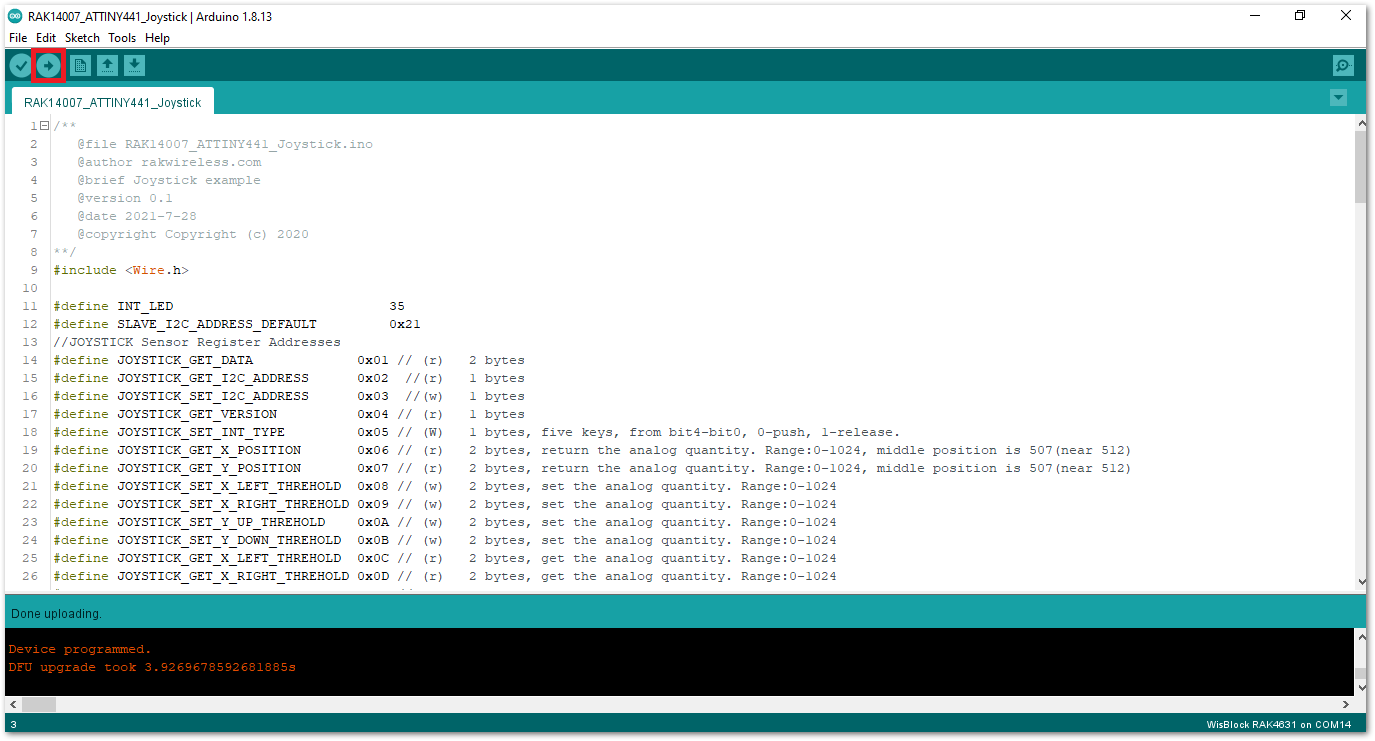Screen dimensions: 1375x741
Task: Click 'Device programmed.' console output
Action: 80,649
